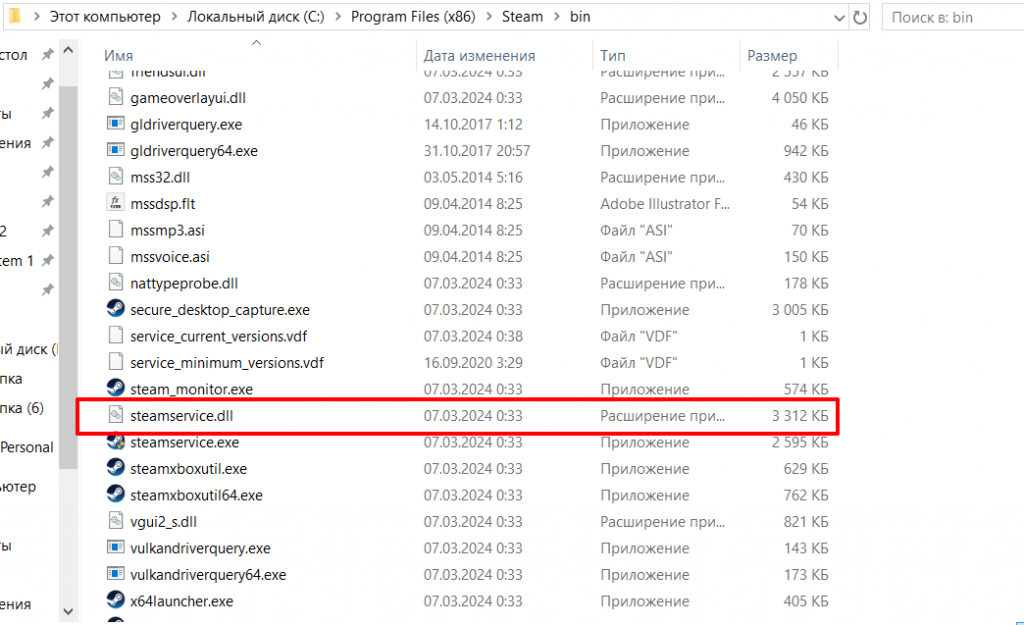The image size is (1024, 625).
Task: Select the file name steamservice.exe
Action: pos(185,442)
